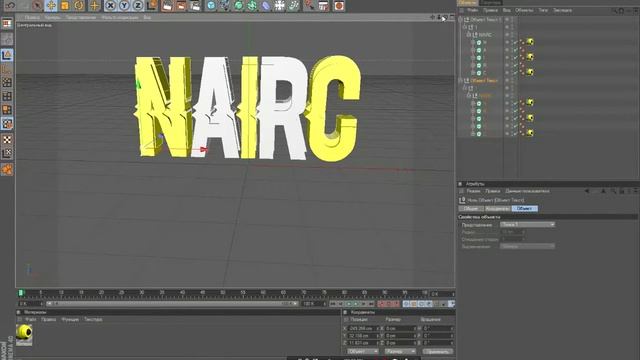Viewport: 640px width, 360px height.
Task: Collapse the top Объект Текст.1 tree node
Action: (460, 20)
